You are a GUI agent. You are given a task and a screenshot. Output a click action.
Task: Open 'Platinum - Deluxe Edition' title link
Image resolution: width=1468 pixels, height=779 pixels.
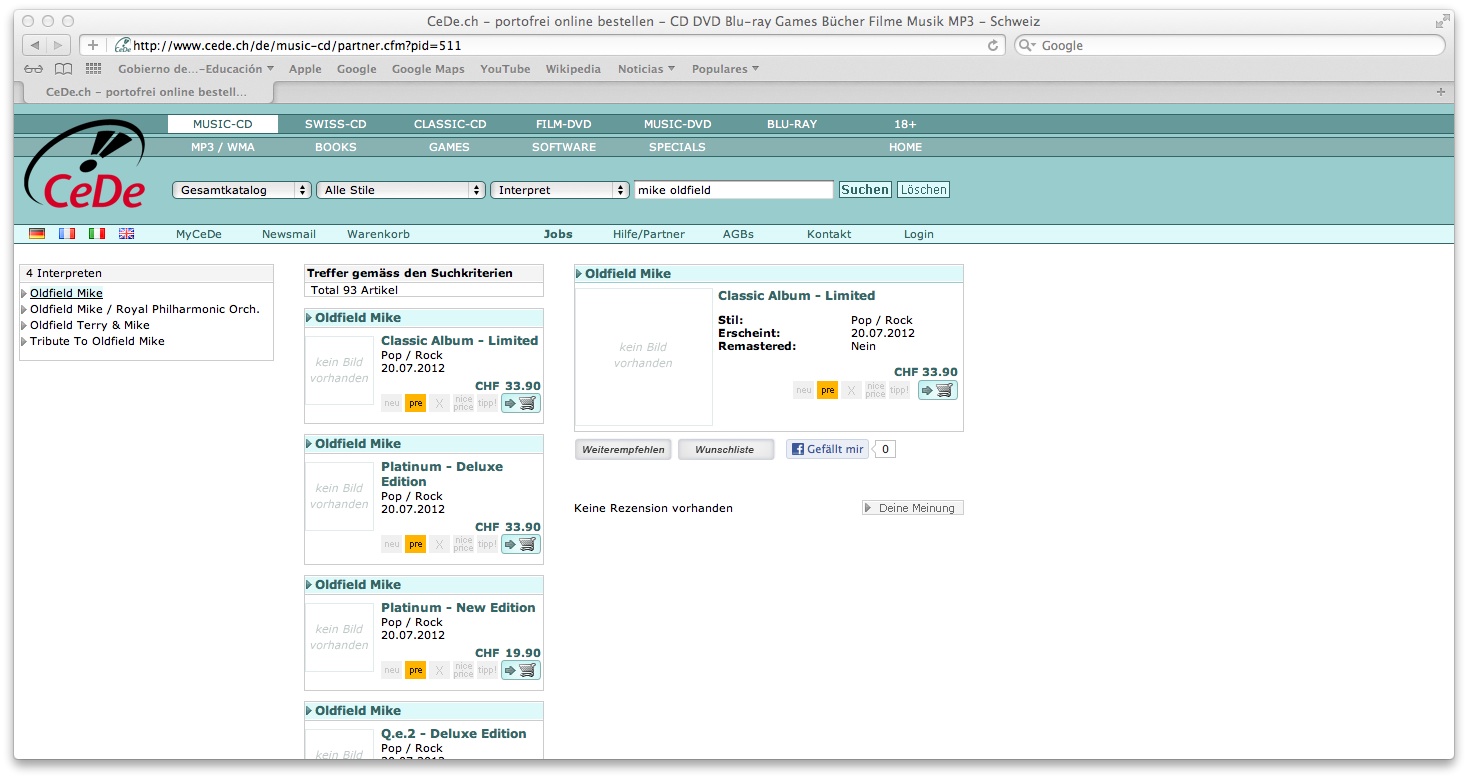[x=442, y=474]
